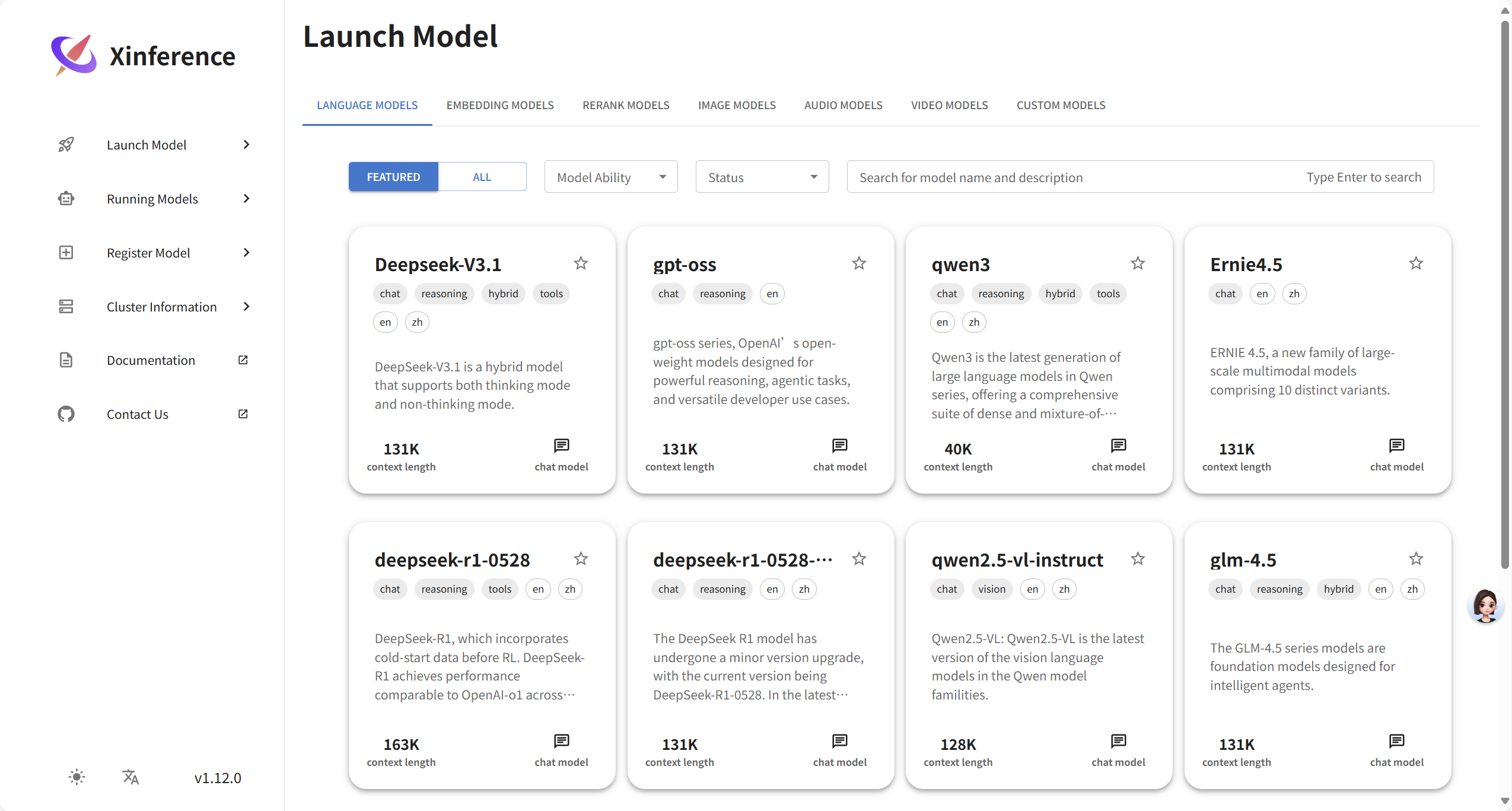Viewport: 1512px width, 811px height.
Task: Change language with the translate icon
Action: [130, 777]
